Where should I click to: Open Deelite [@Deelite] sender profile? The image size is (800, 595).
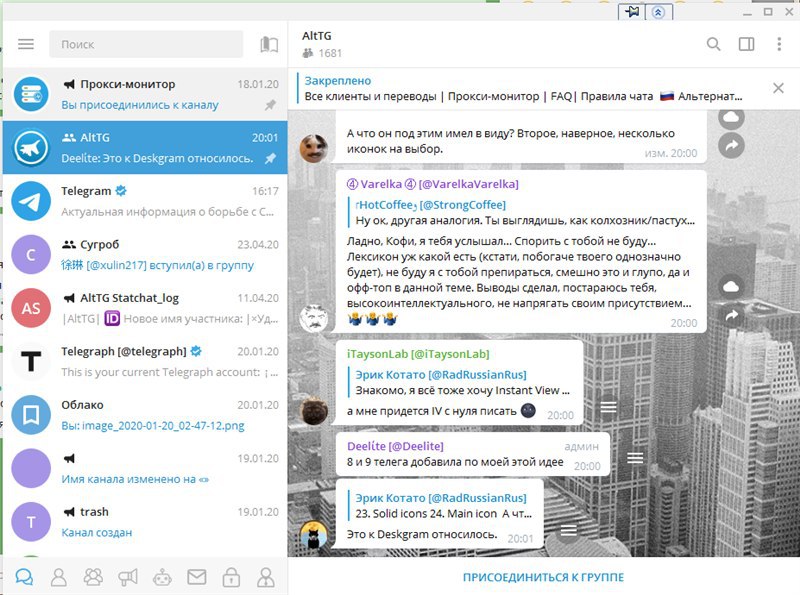[x=395, y=446]
